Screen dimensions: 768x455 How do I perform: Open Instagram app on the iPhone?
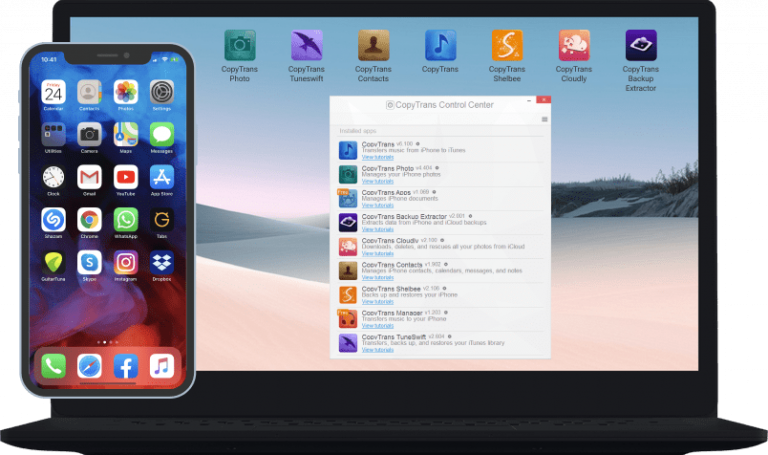[x=126, y=263]
